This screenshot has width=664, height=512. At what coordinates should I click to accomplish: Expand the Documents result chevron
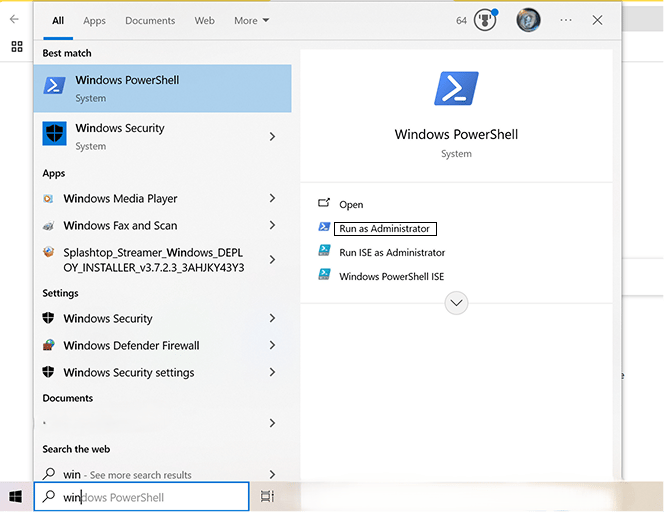pyautogui.click(x=272, y=423)
